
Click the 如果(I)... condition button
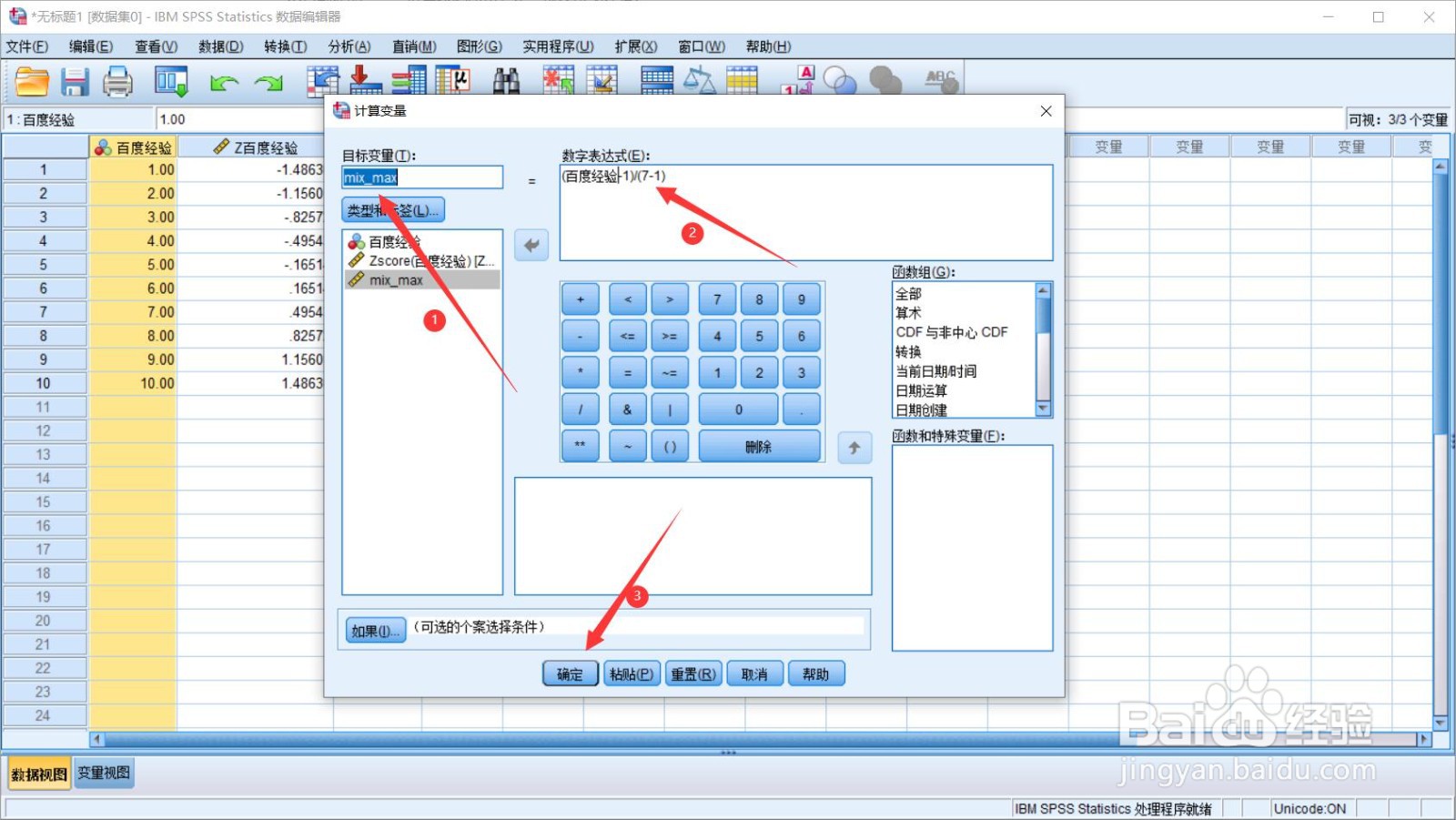pyautogui.click(x=375, y=631)
